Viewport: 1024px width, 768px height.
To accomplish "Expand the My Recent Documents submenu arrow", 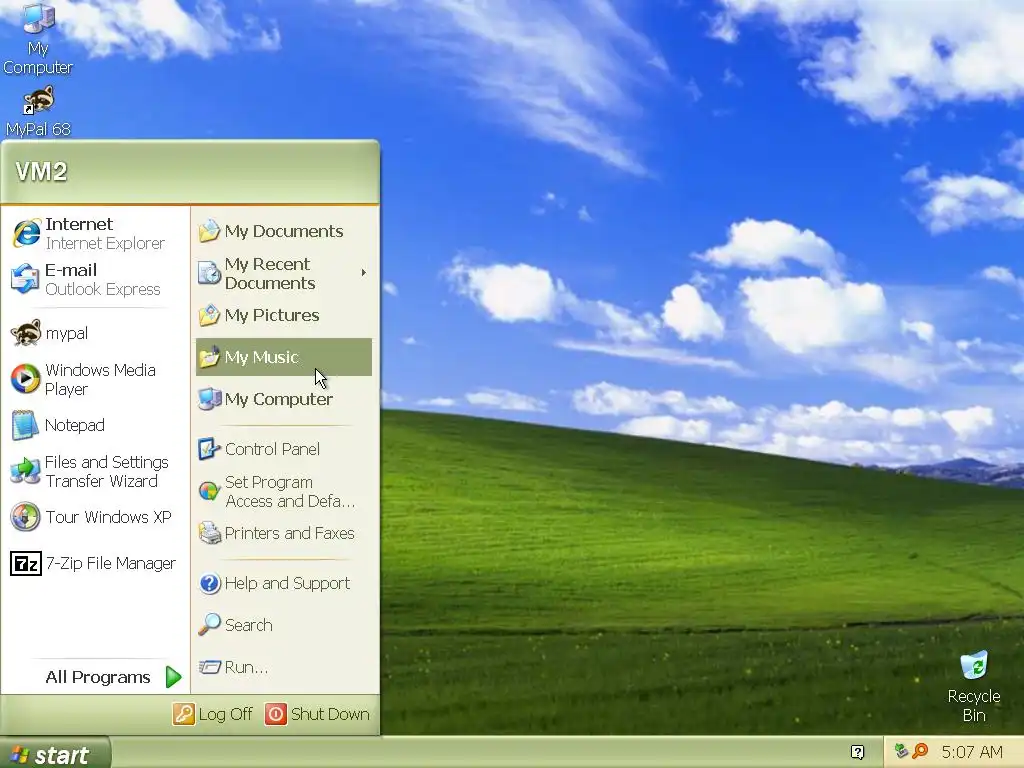I will (364, 272).
